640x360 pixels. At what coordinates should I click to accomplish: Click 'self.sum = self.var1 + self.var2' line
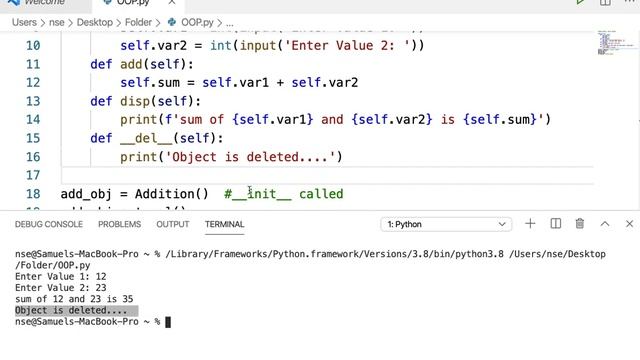tap(239, 82)
